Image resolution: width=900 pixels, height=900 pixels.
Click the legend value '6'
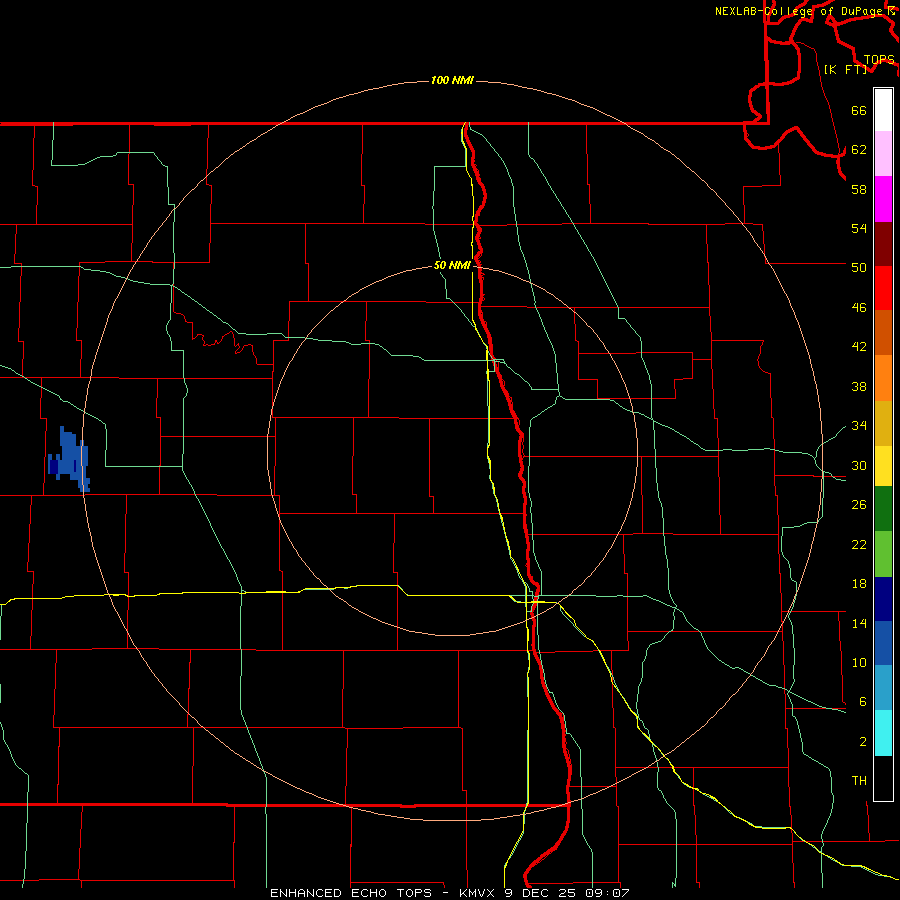863,701
